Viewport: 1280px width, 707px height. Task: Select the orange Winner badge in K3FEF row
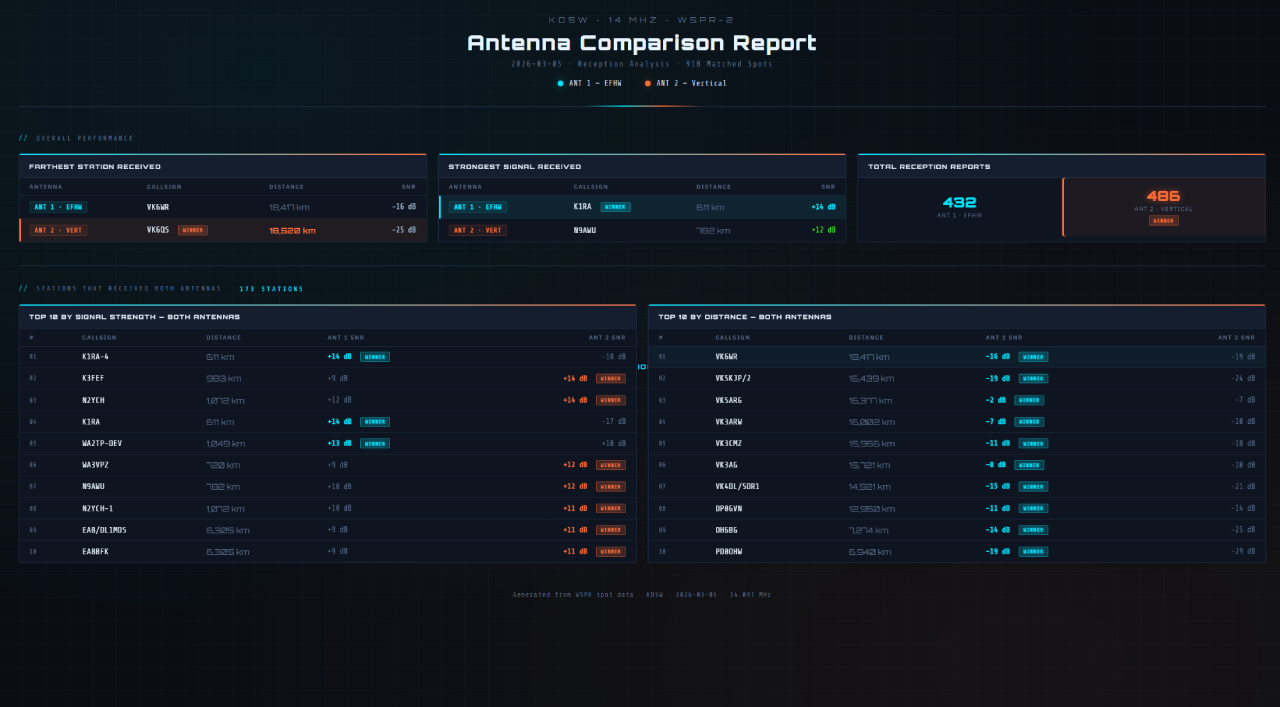(x=611, y=378)
